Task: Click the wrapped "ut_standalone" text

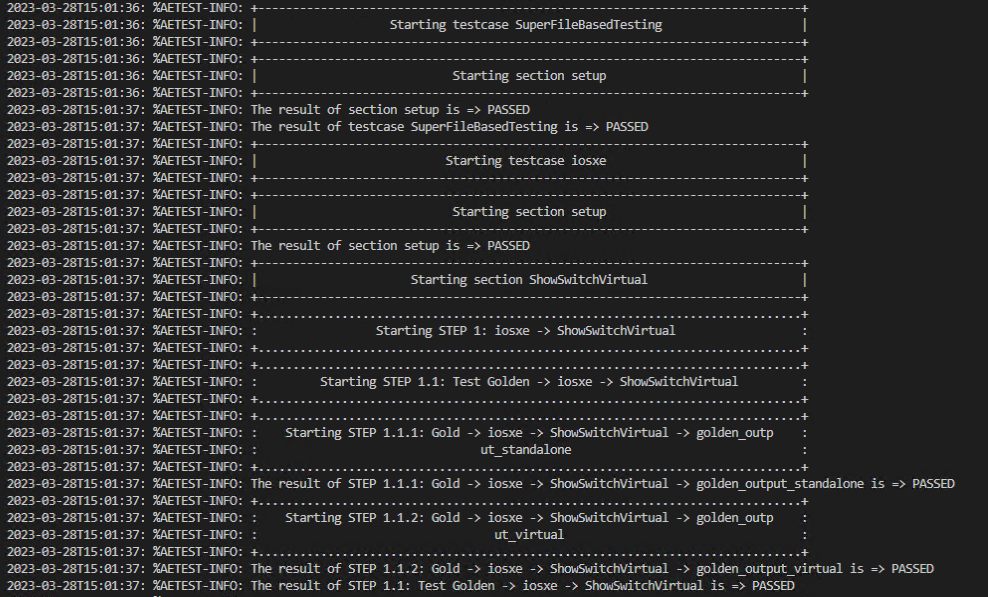Action: click(526, 450)
